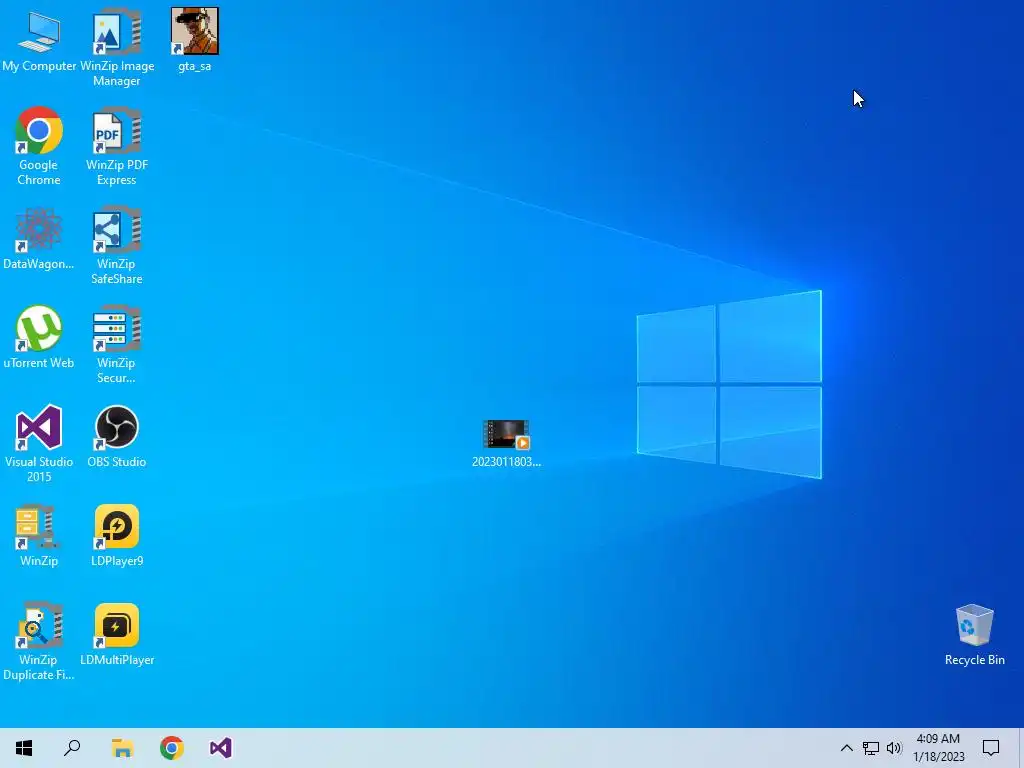Click the DataWagon desktop shortcut

tap(39, 238)
